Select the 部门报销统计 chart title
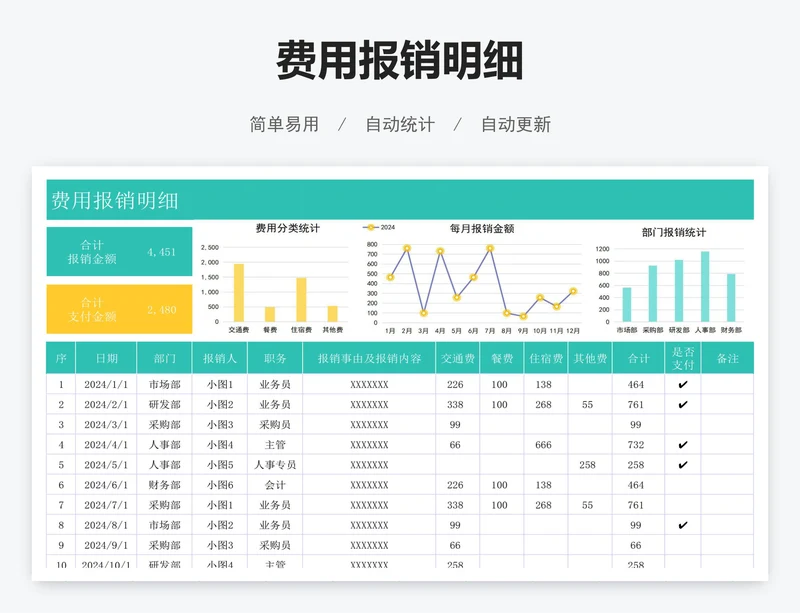Viewport: 800px width, 613px height. (673, 232)
